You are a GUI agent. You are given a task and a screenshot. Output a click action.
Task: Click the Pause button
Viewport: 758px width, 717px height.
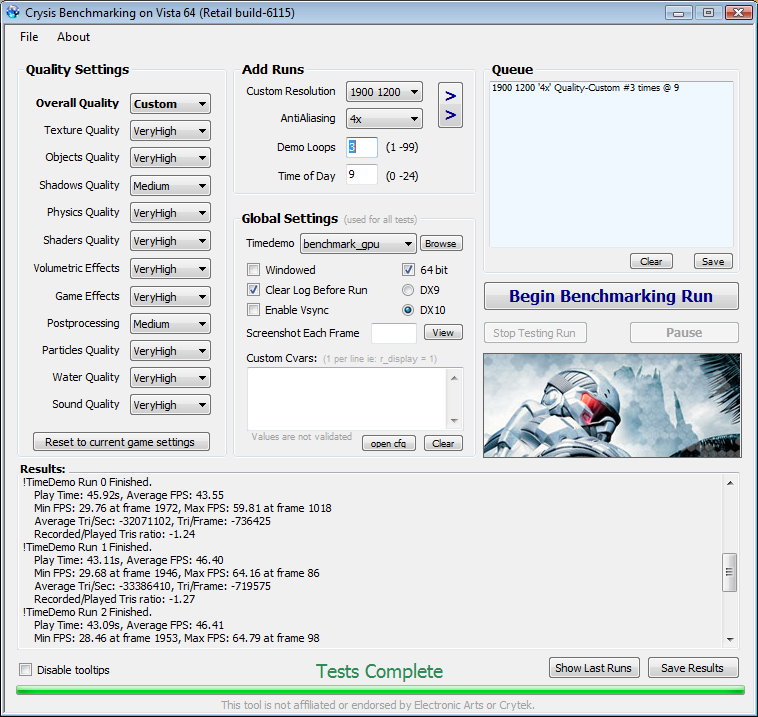pyautogui.click(x=684, y=333)
